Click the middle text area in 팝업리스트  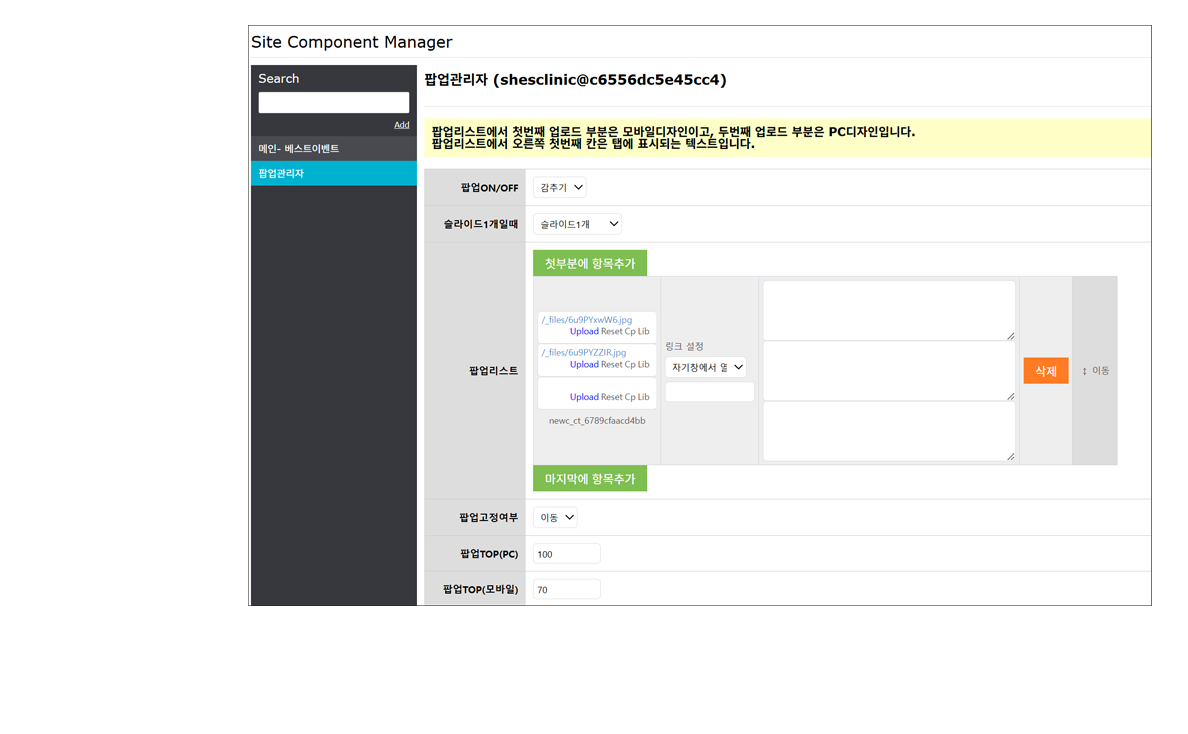(889, 370)
